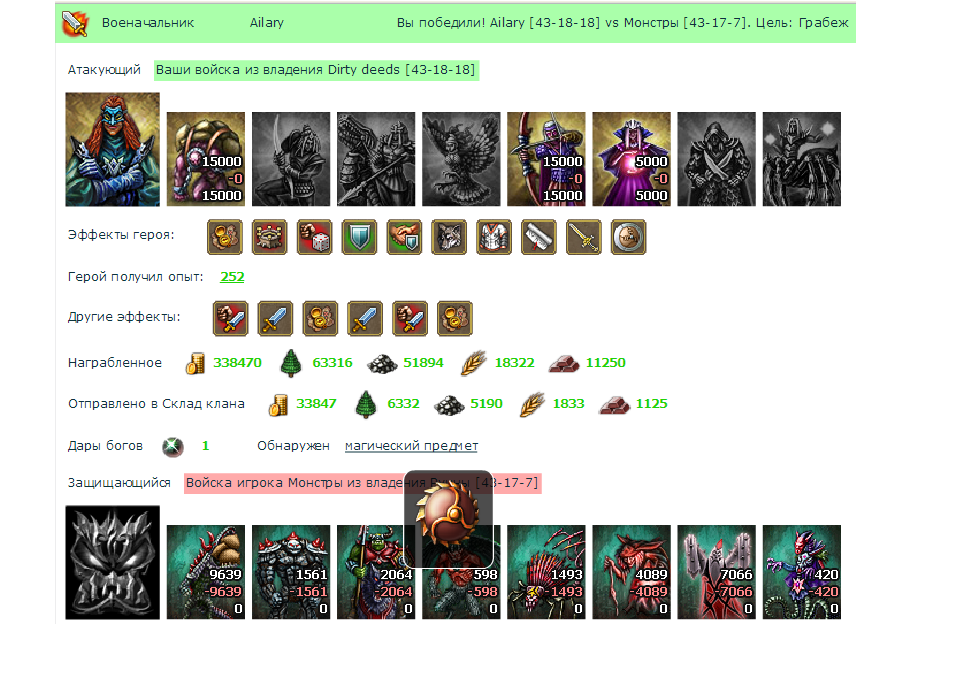The image size is (962, 683).
Task: Select the plain blue shield hero effect
Action: point(359,237)
